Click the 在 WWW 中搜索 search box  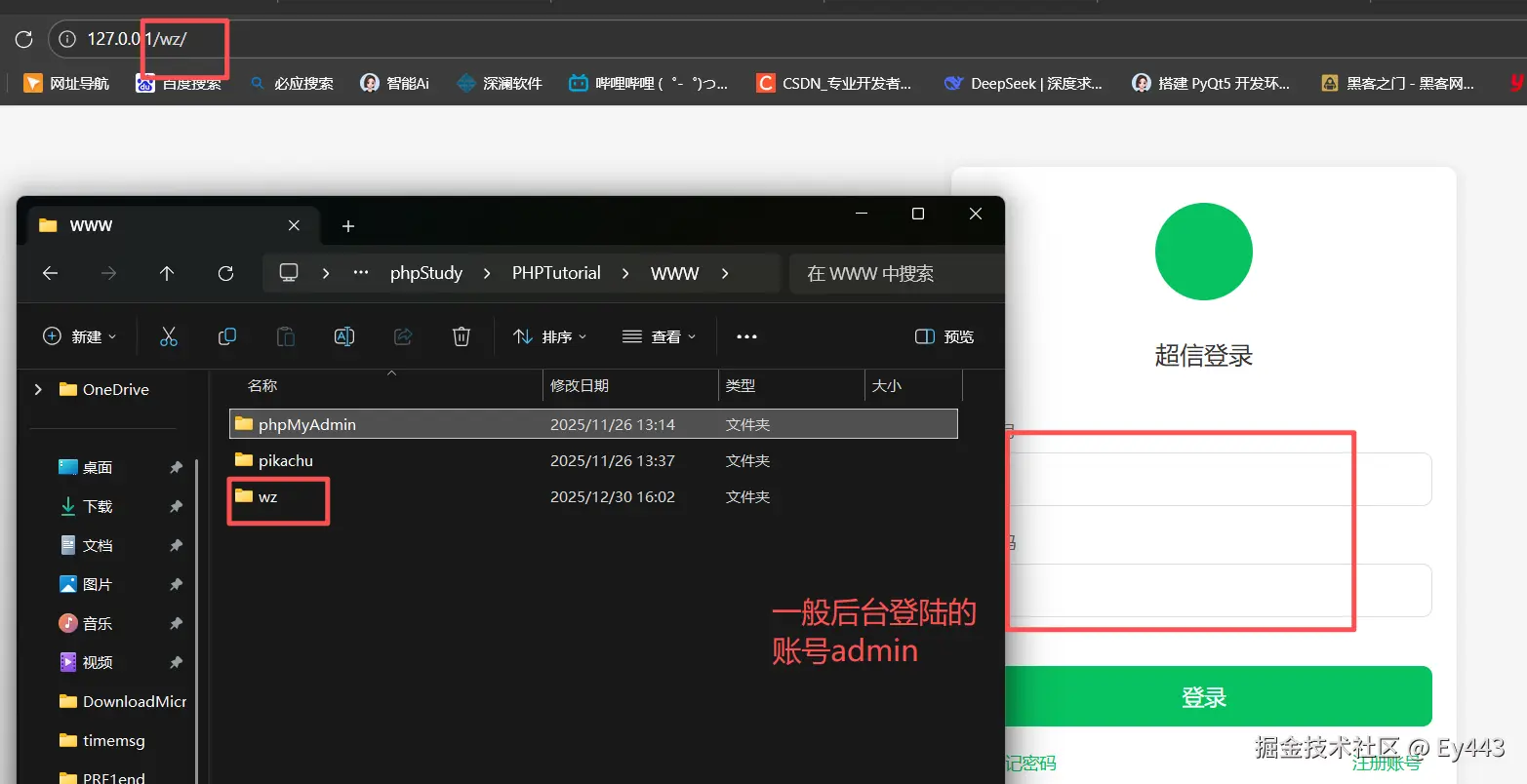896,273
